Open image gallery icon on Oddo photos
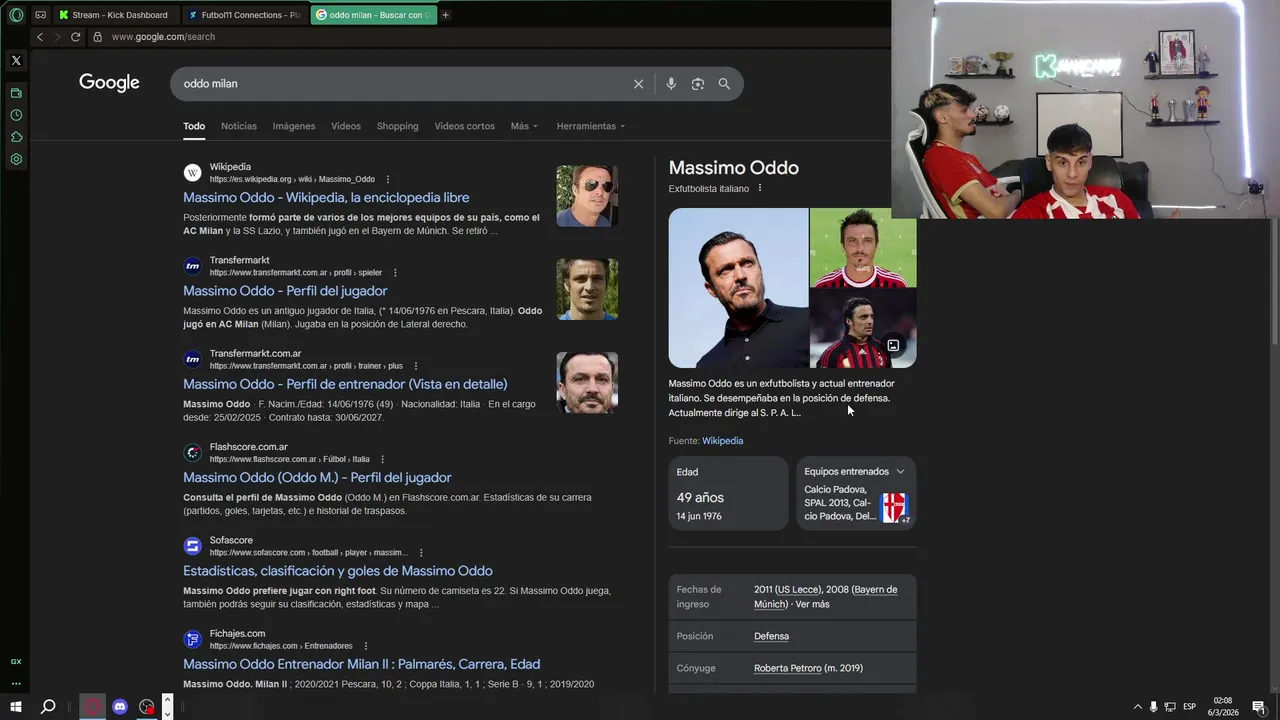The image size is (1280, 720). [x=893, y=346]
